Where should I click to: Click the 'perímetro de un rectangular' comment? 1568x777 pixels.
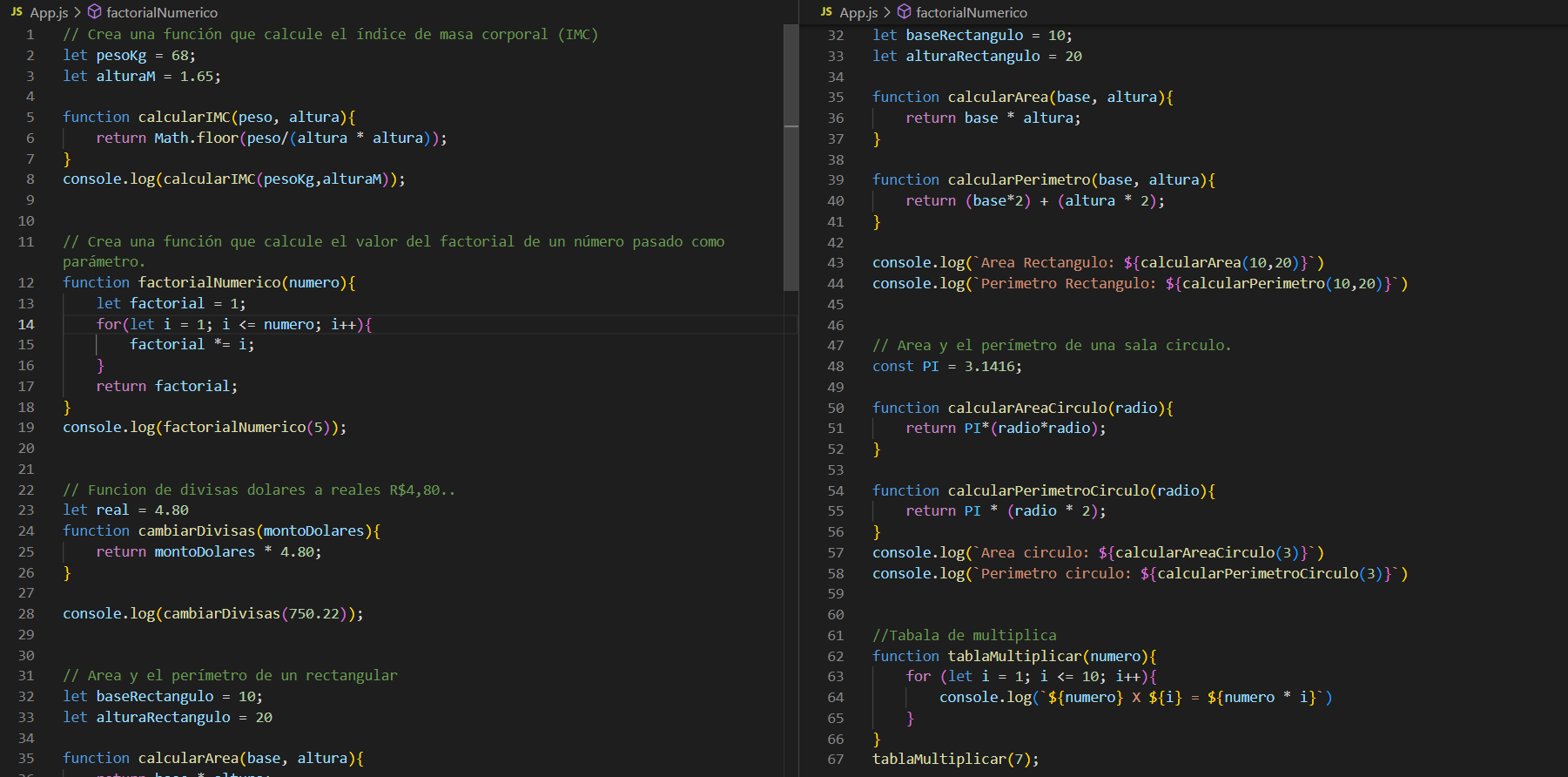[x=230, y=676]
